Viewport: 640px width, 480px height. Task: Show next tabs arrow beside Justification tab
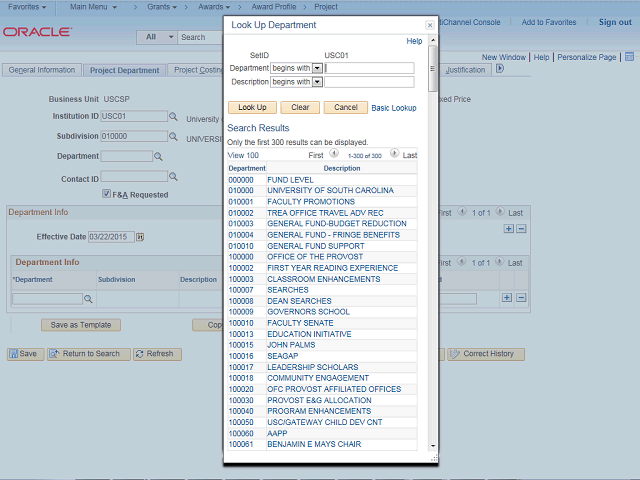coord(500,69)
